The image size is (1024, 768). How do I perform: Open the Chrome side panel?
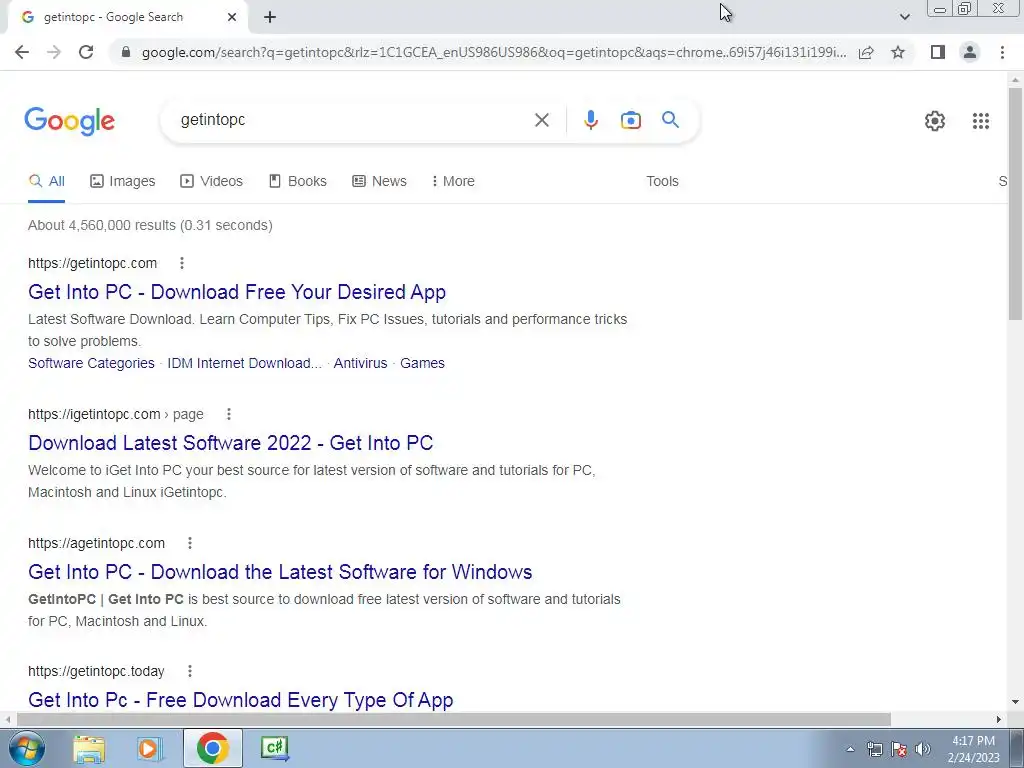[x=938, y=52]
